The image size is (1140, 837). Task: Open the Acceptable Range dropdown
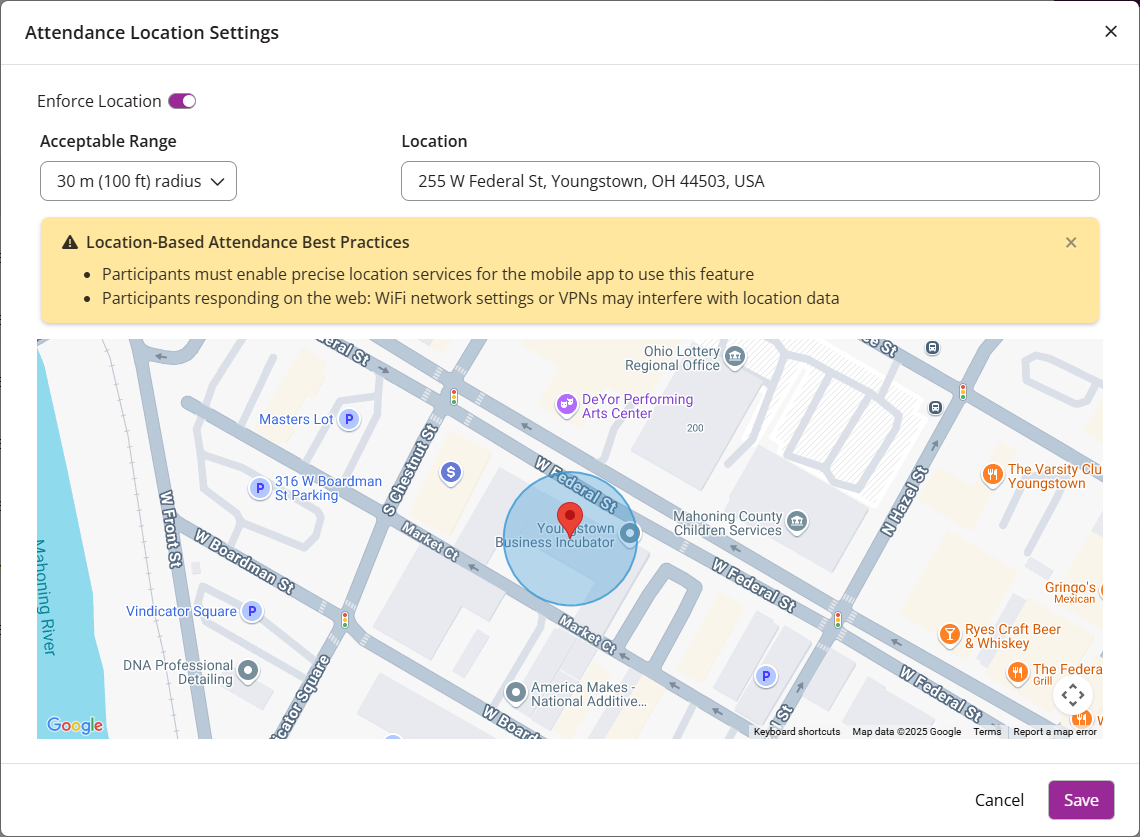click(x=138, y=181)
